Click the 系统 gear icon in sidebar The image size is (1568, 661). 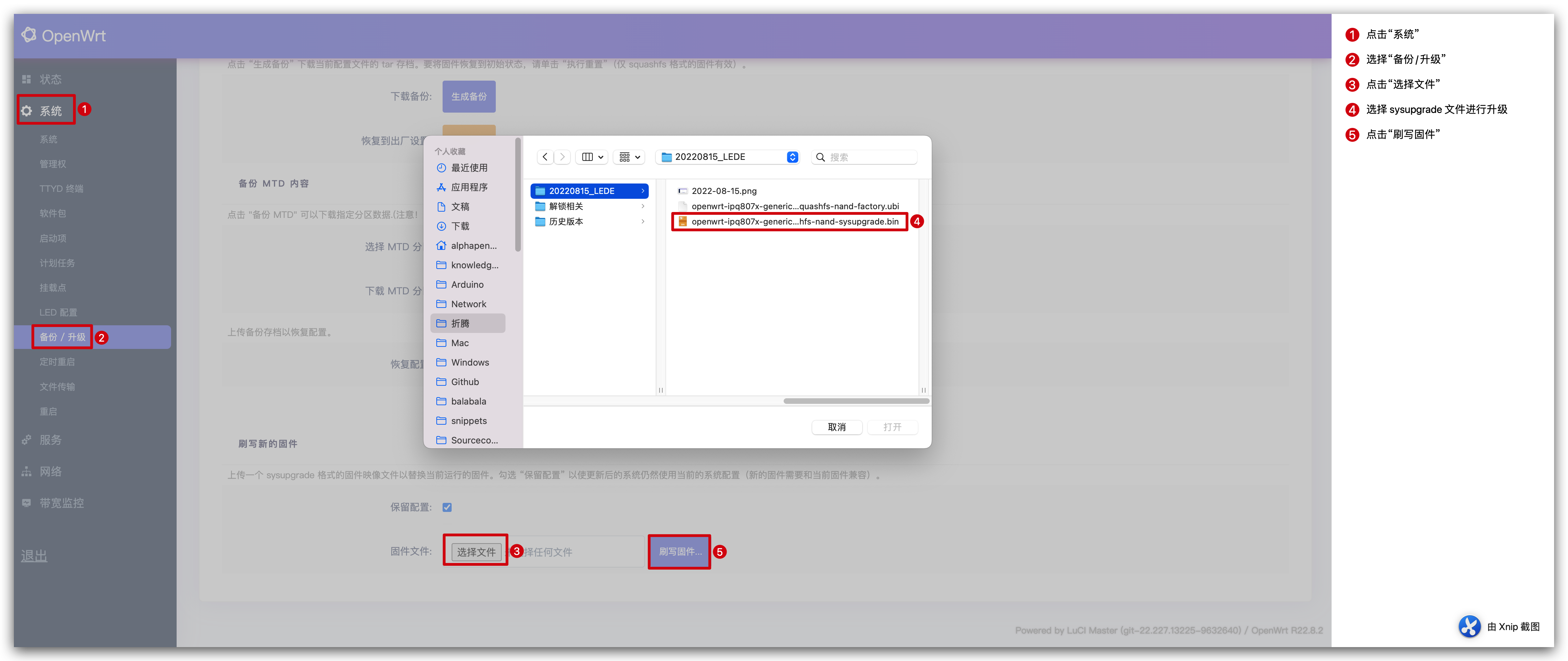click(26, 111)
